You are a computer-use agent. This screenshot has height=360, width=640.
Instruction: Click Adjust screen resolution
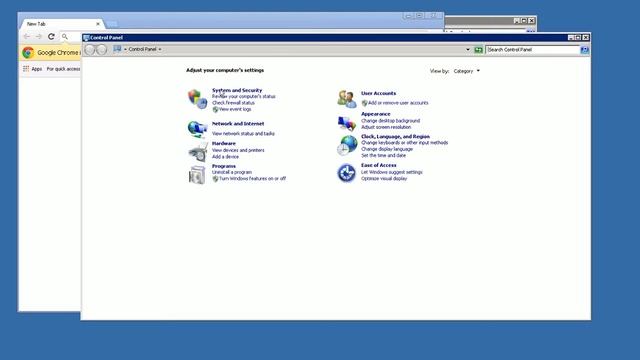(386, 127)
